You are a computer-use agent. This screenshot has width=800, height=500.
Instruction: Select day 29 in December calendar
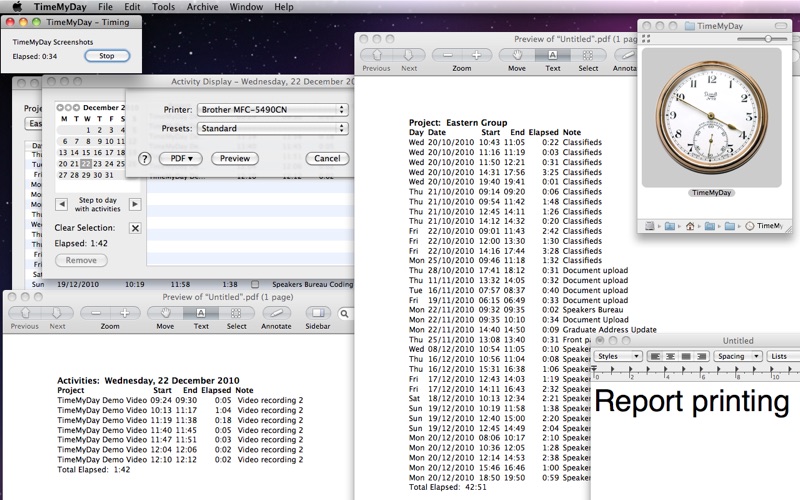pyautogui.click(x=86, y=175)
